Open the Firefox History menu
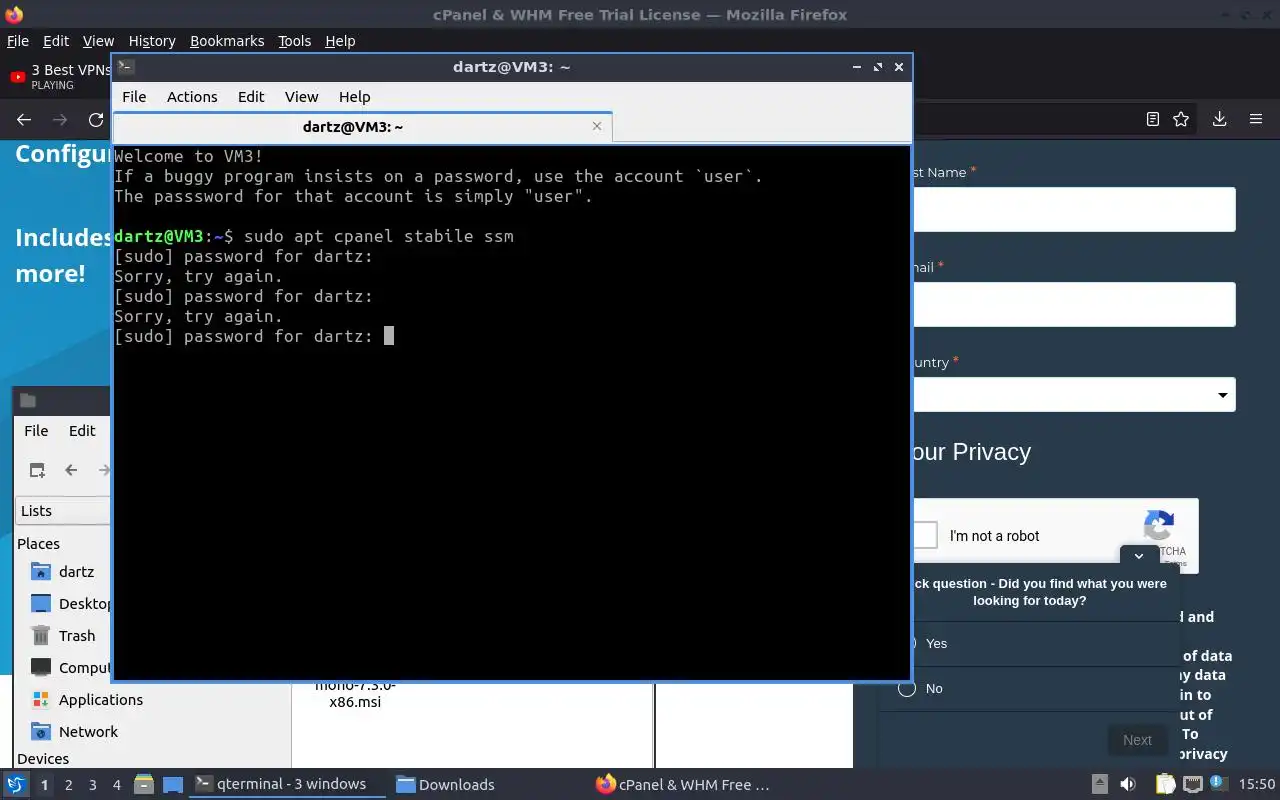1280x800 pixels. (152, 41)
